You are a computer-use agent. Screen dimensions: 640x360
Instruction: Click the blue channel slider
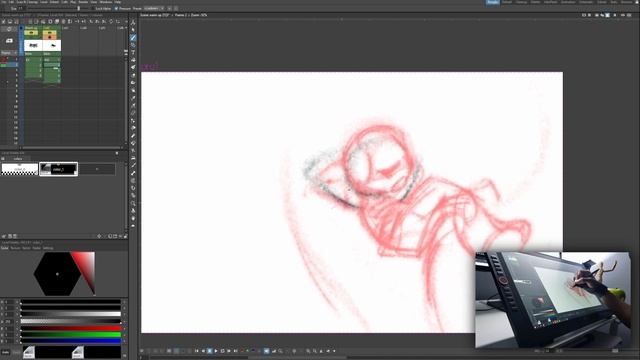click(x=71, y=340)
